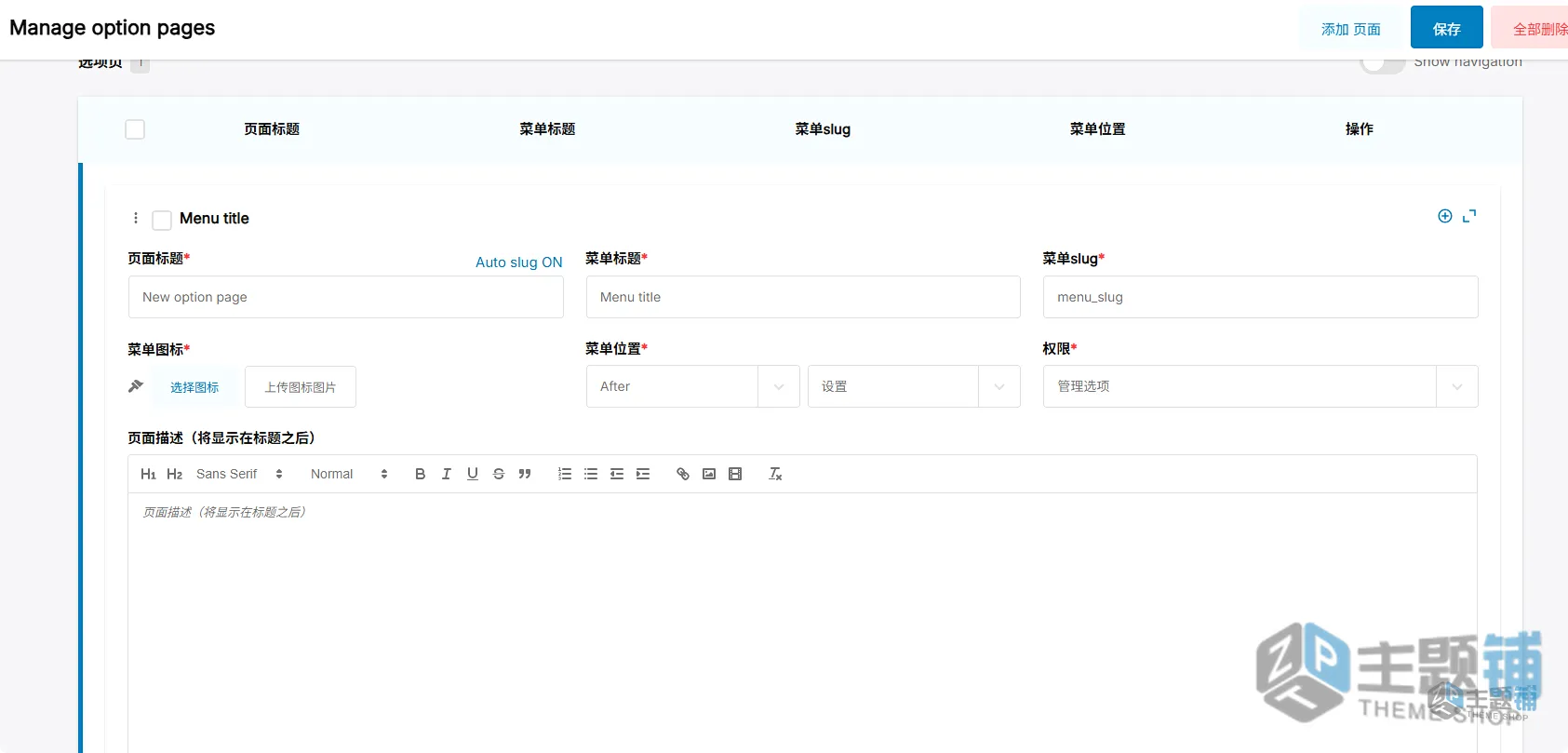Toggle the Show navigation switch
The image size is (1568, 753).
(x=1382, y=63)
